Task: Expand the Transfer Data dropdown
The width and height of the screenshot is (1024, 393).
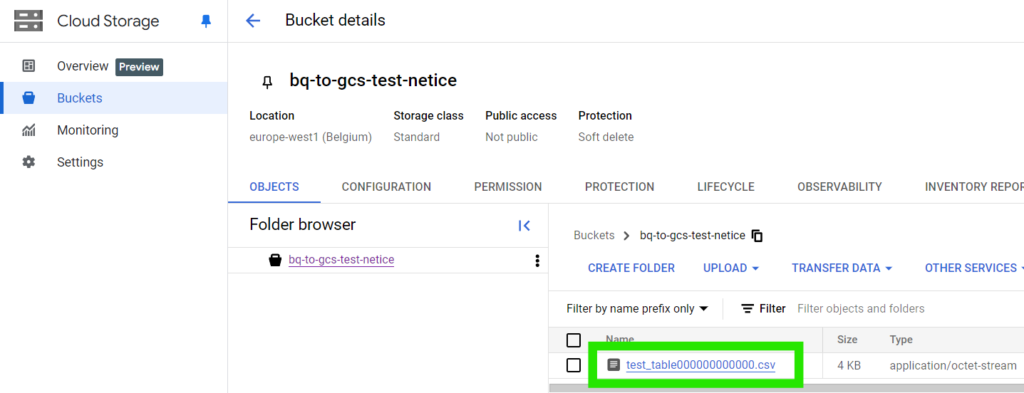Action: coord(842,268)
